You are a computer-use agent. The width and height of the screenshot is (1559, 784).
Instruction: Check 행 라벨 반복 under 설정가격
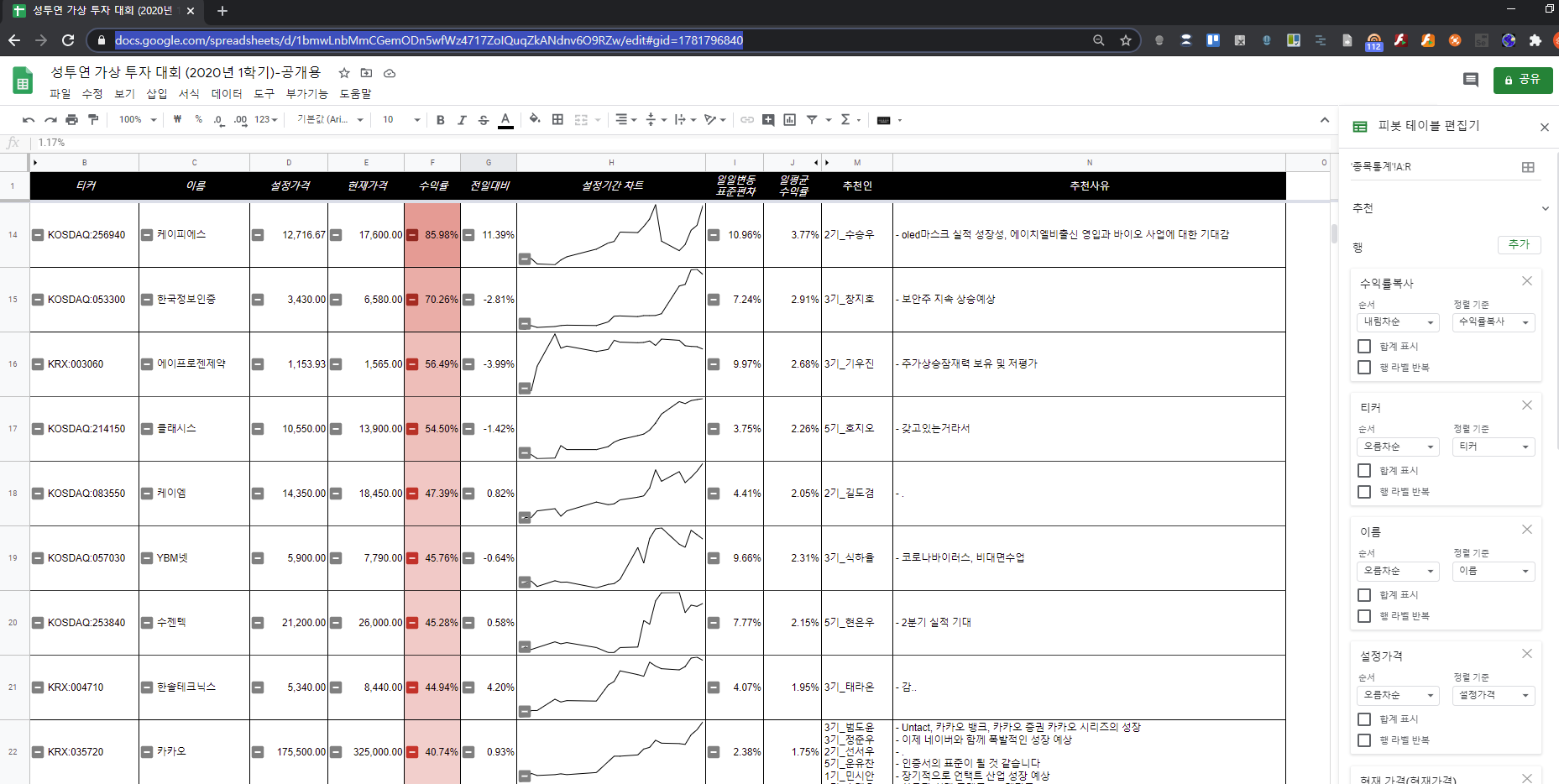coord(1364,740)
